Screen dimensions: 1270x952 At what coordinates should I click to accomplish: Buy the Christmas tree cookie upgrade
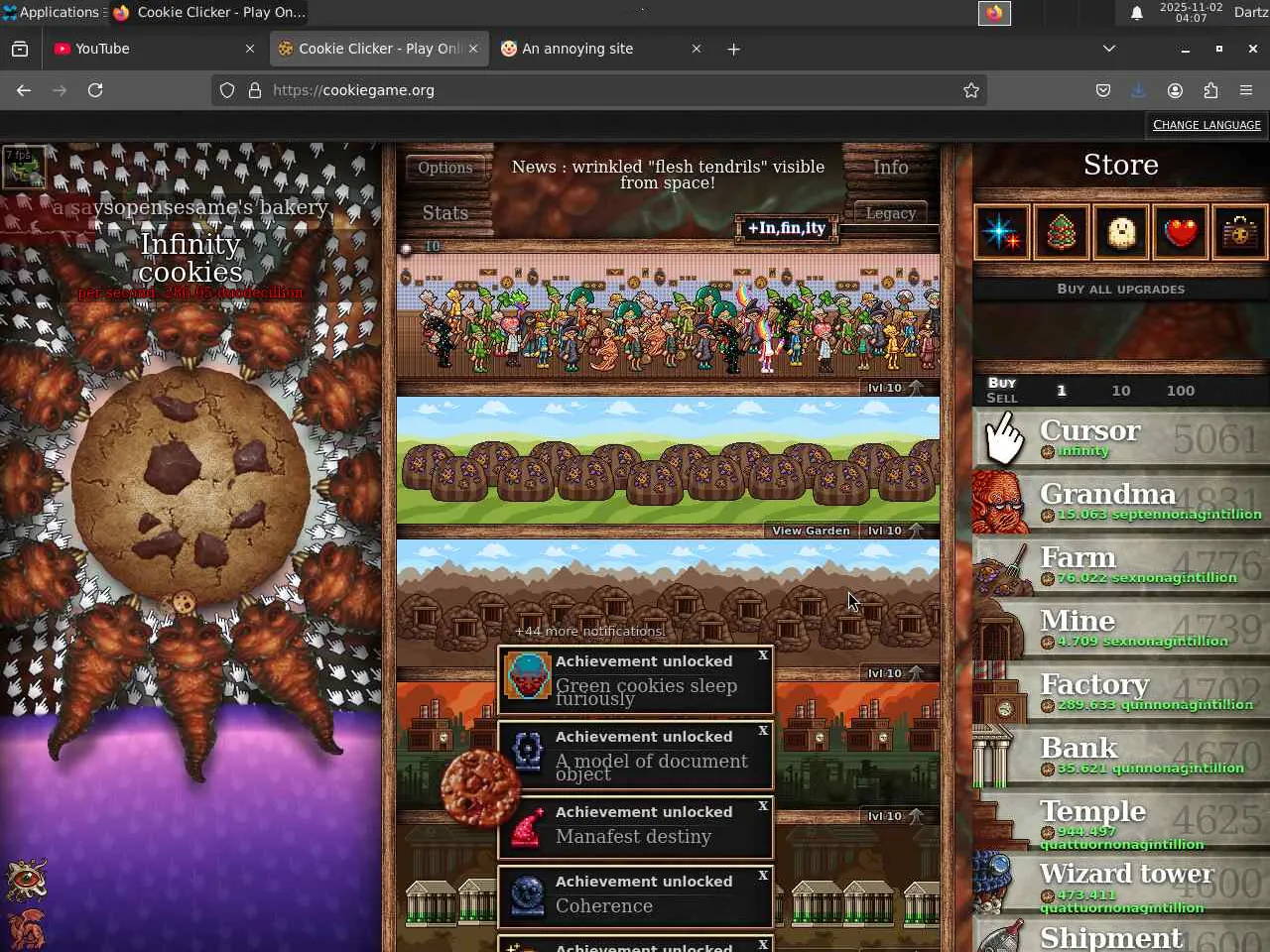click(1062, 232)
